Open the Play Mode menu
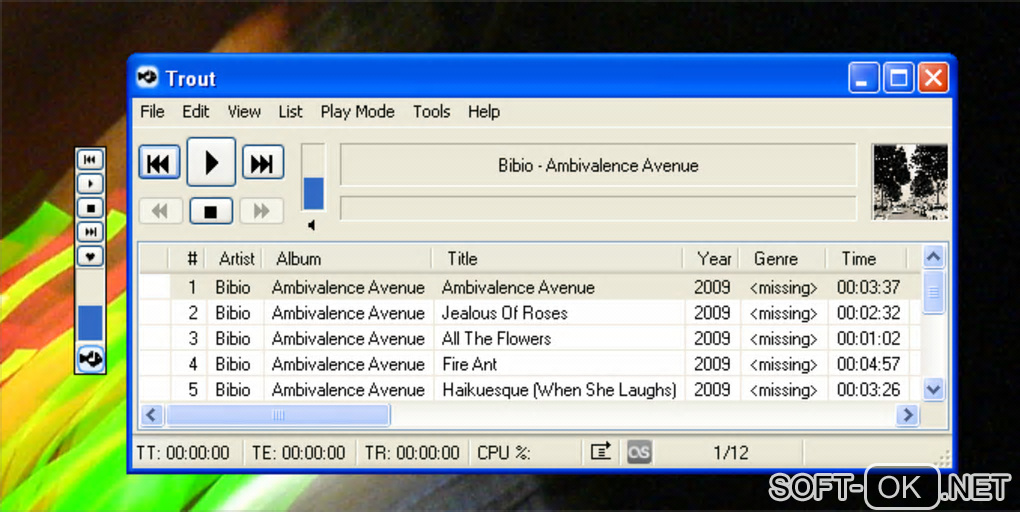This screenshot has width=1020, height=512. (x=357, y=112)
